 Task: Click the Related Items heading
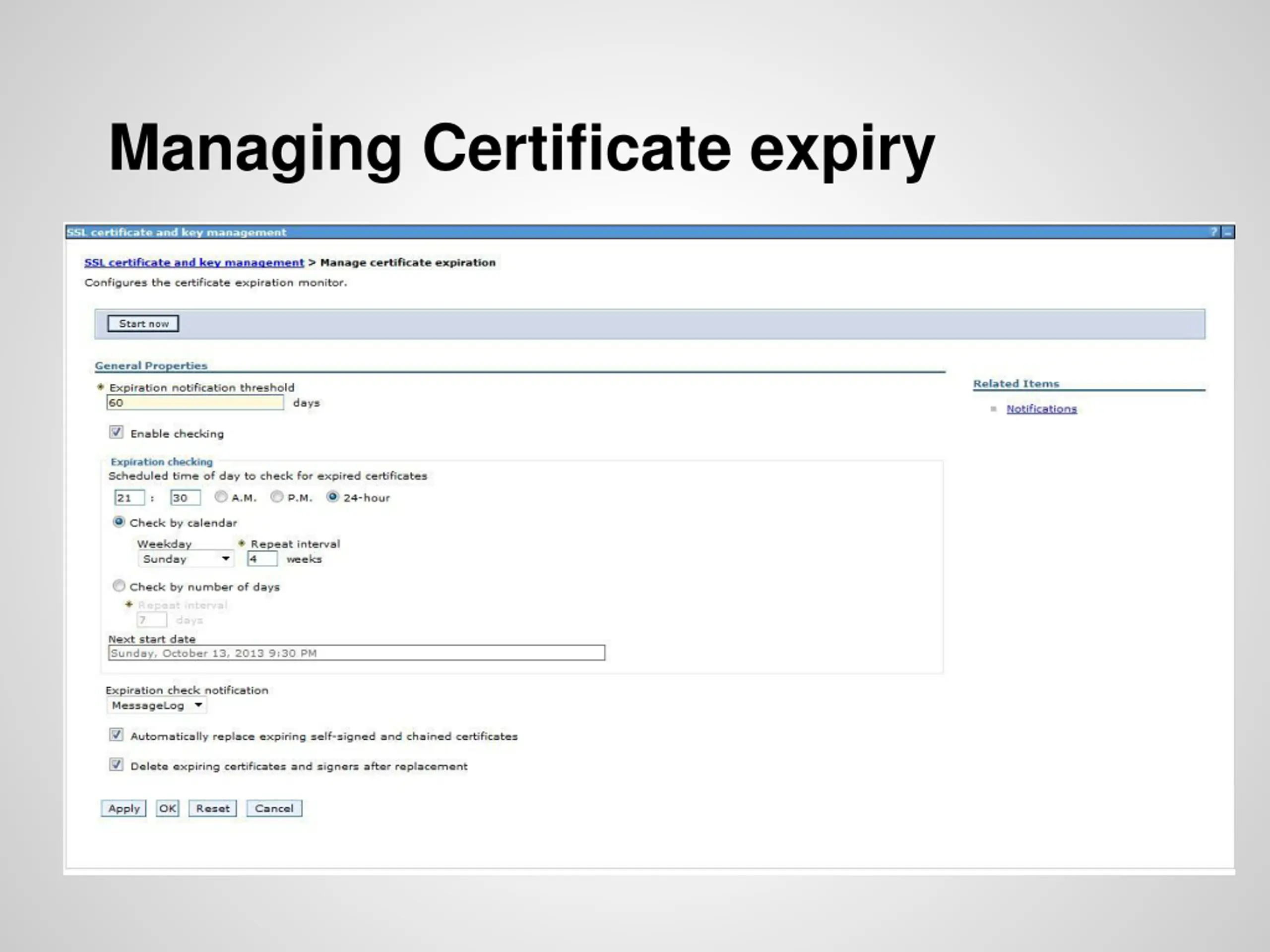1016,383
